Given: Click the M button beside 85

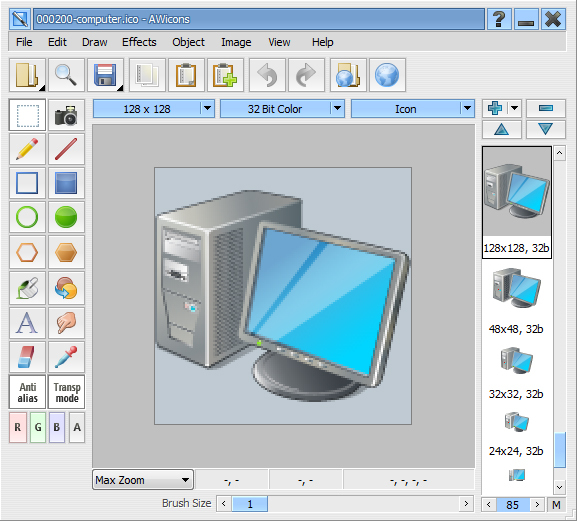Looking at the screenshot, I should [x=556, y=505].
